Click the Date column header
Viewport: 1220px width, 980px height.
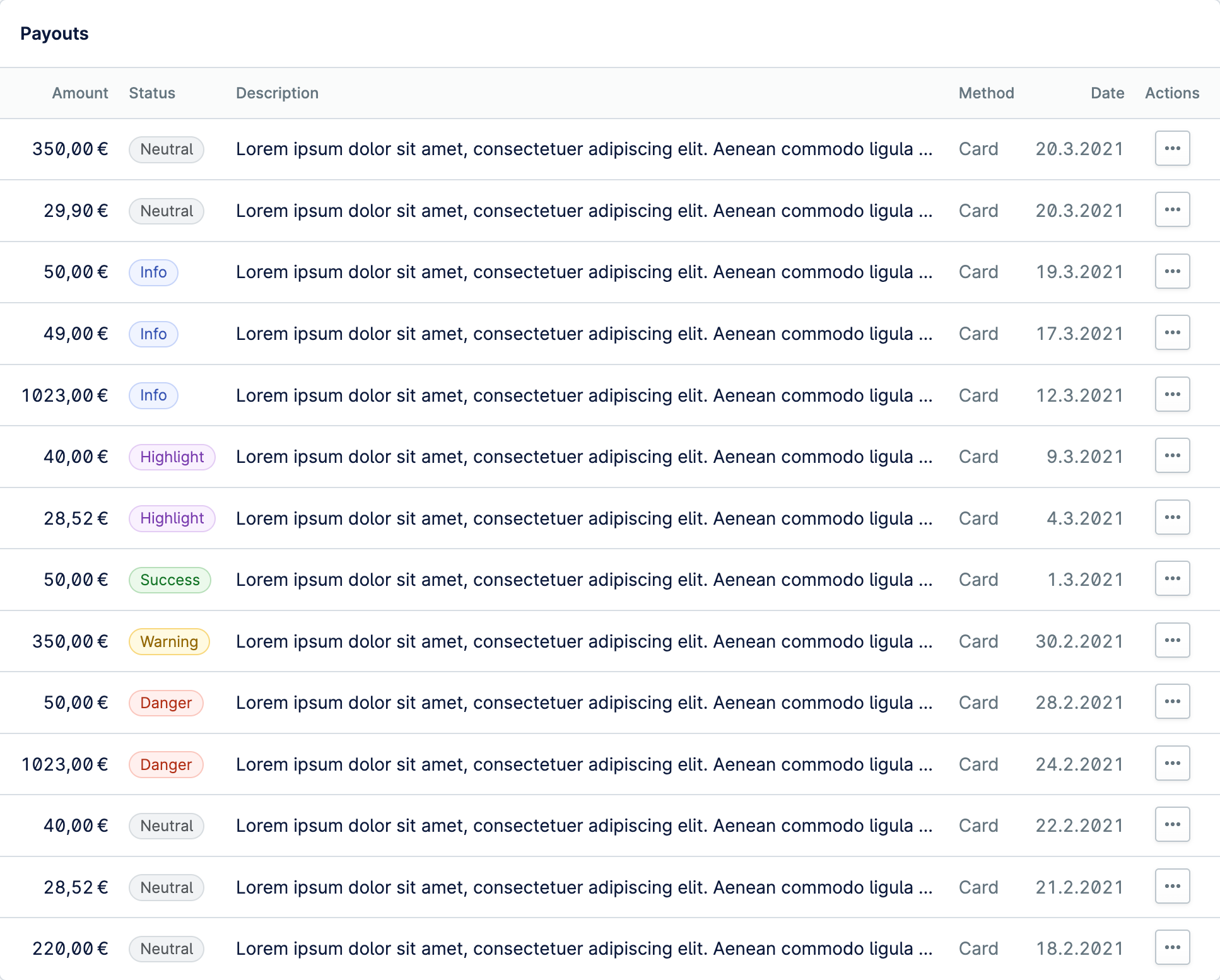pos(1107,93)
